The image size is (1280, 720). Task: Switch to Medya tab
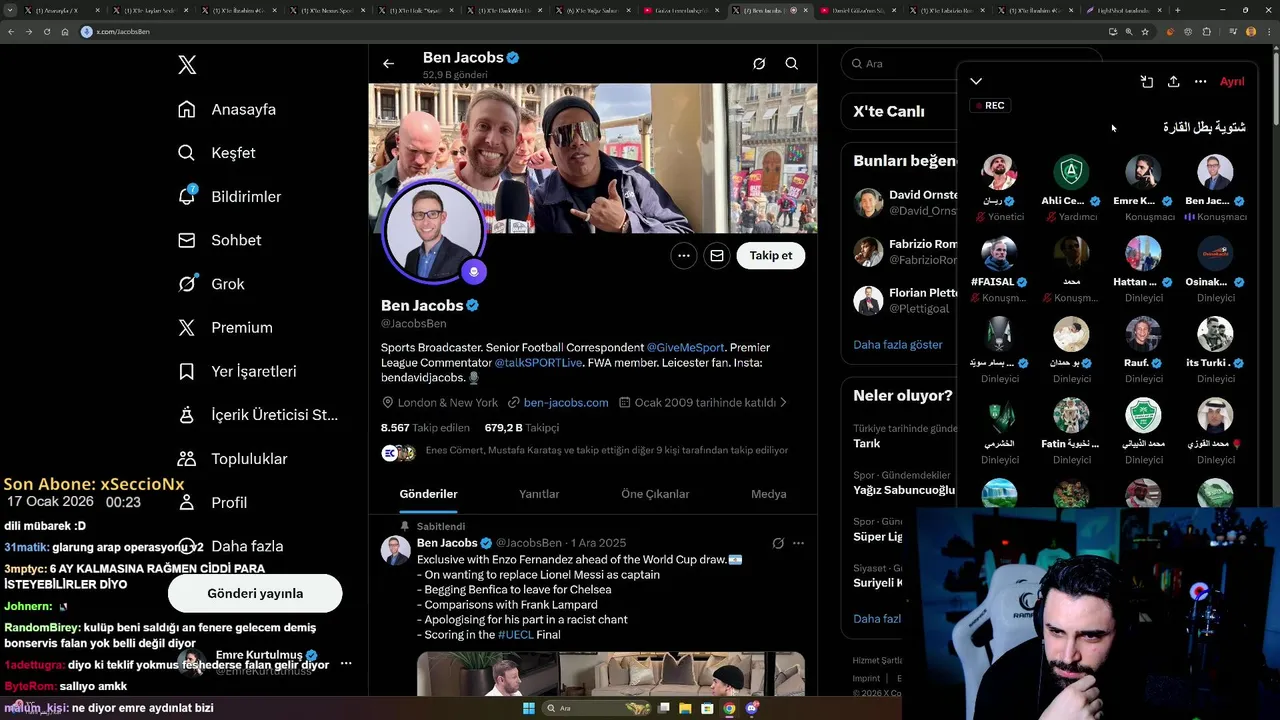click(768, 494)
